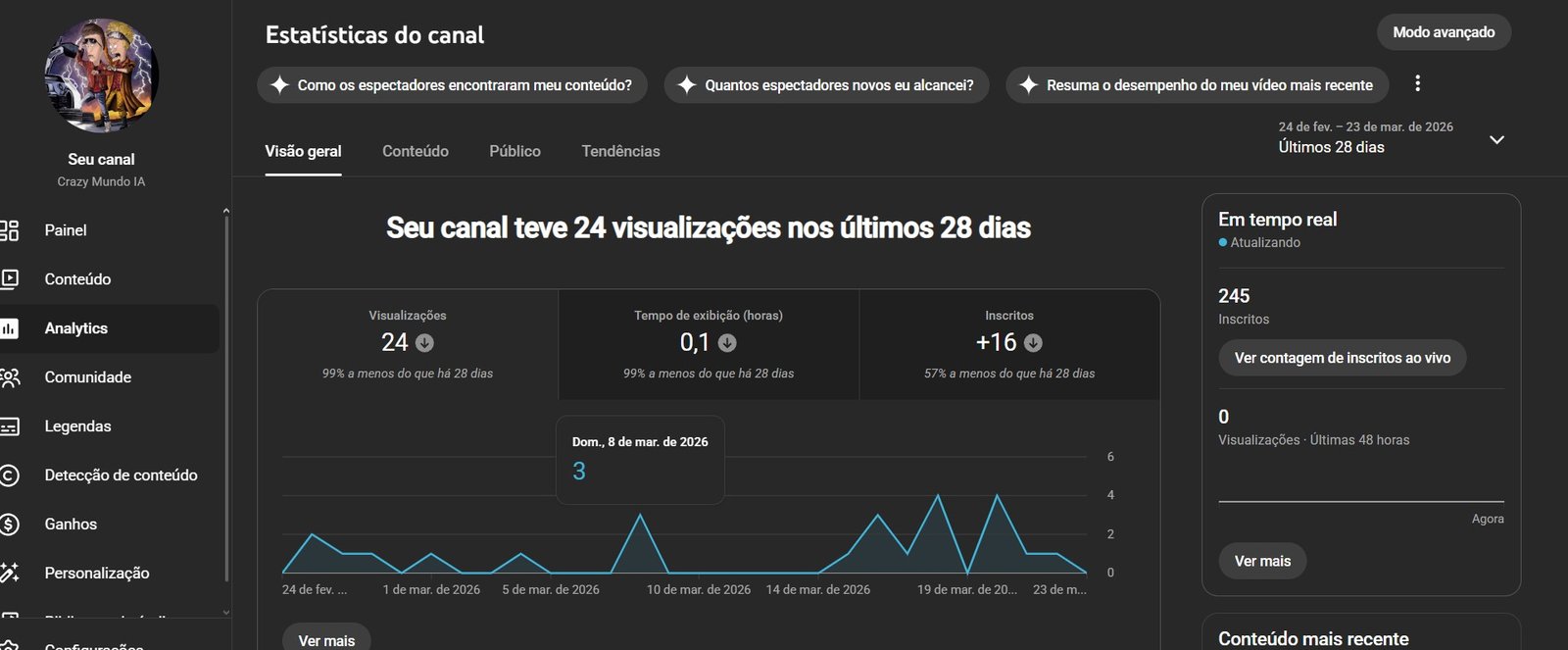The image size is (1568, 650).
Task: Click the '1 de mar. de 2026' axis label
Action: coord(431,589)
